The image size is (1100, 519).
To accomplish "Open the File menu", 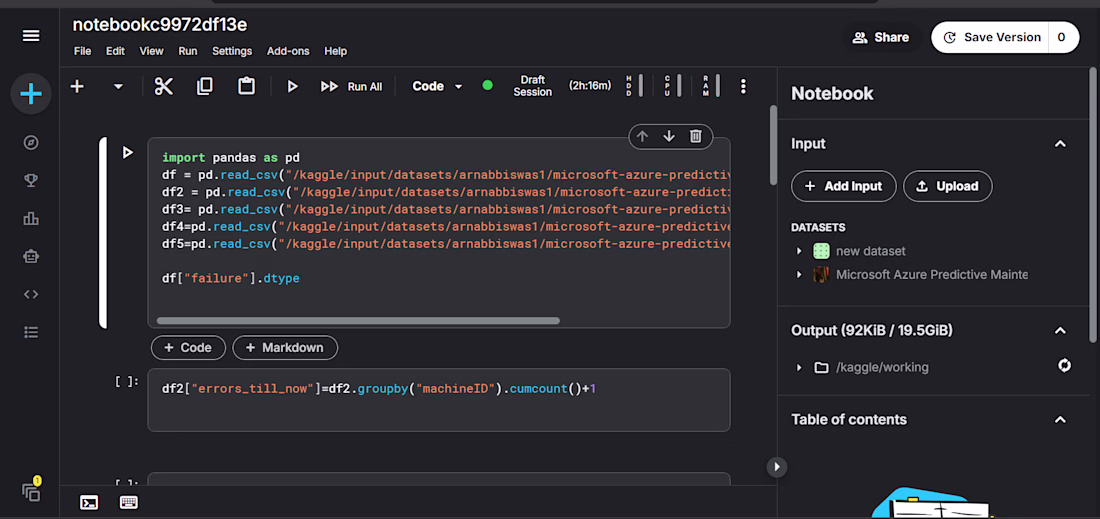I will 82,51.
